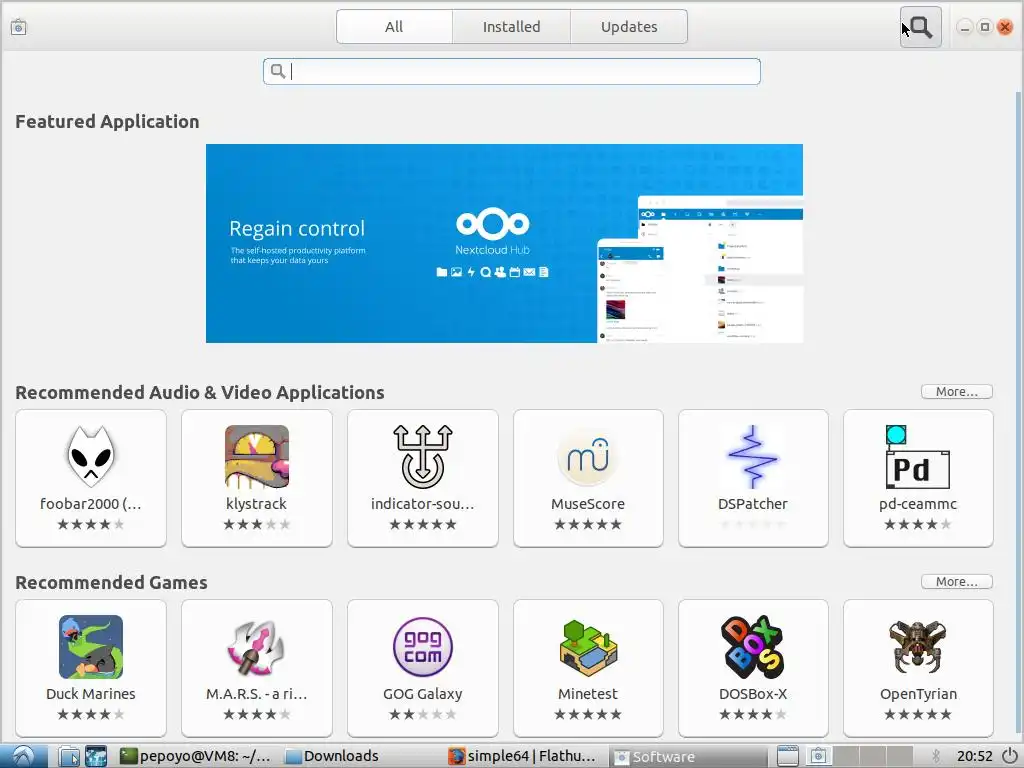The image size is (1024, 768).
Task: Open the Nextcloud Hub featured banner
Action: [x=504, y=243]
